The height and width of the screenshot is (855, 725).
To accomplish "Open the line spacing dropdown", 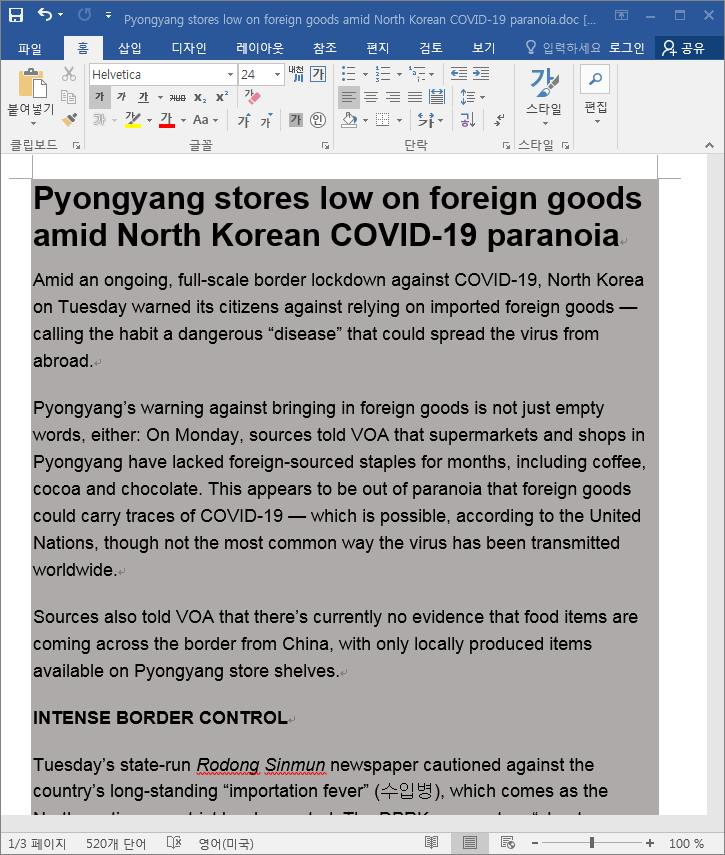I will coord(472,97).
